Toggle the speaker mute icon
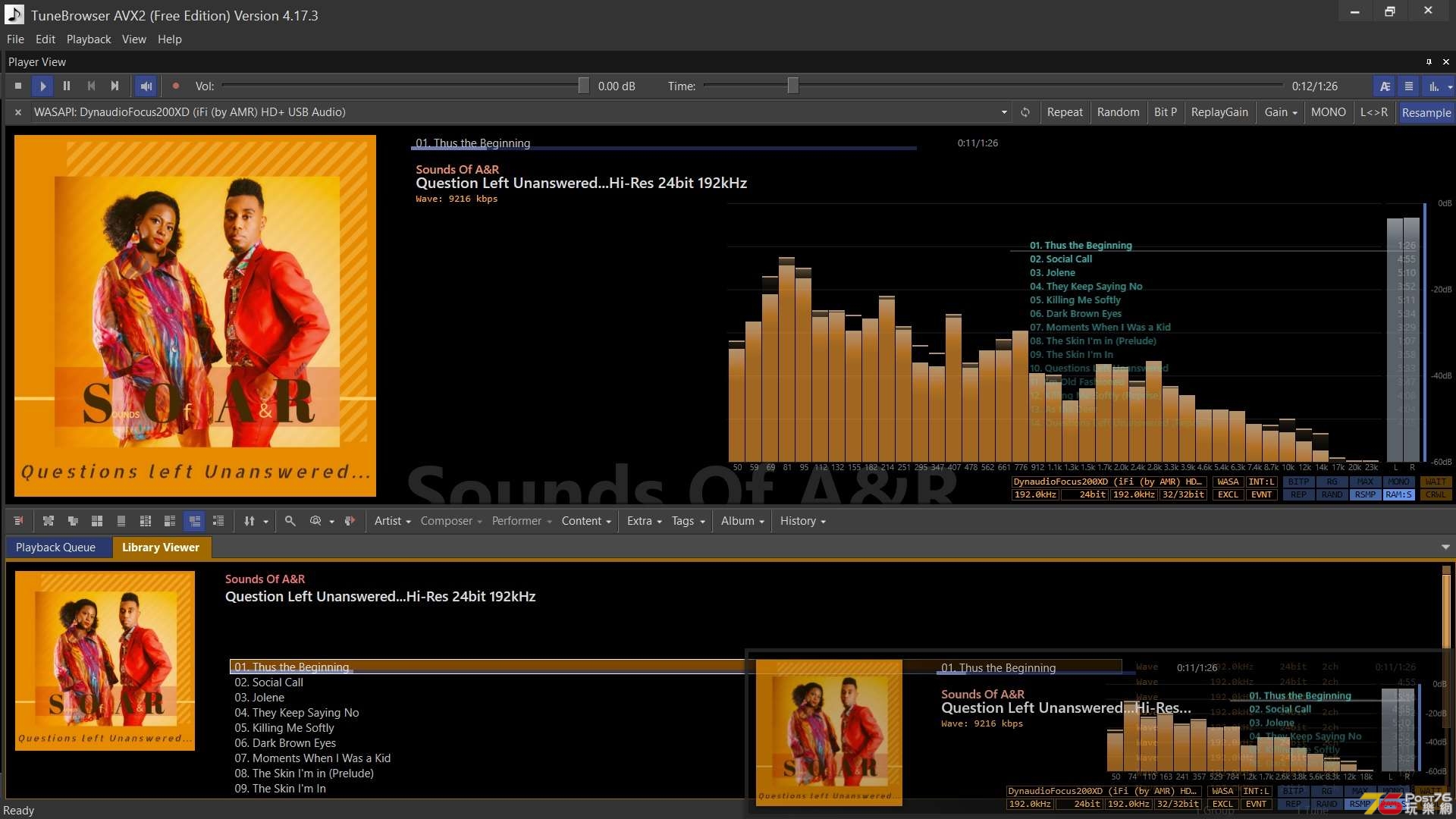This screenshot has width=1456, height=819. (146, 86)
